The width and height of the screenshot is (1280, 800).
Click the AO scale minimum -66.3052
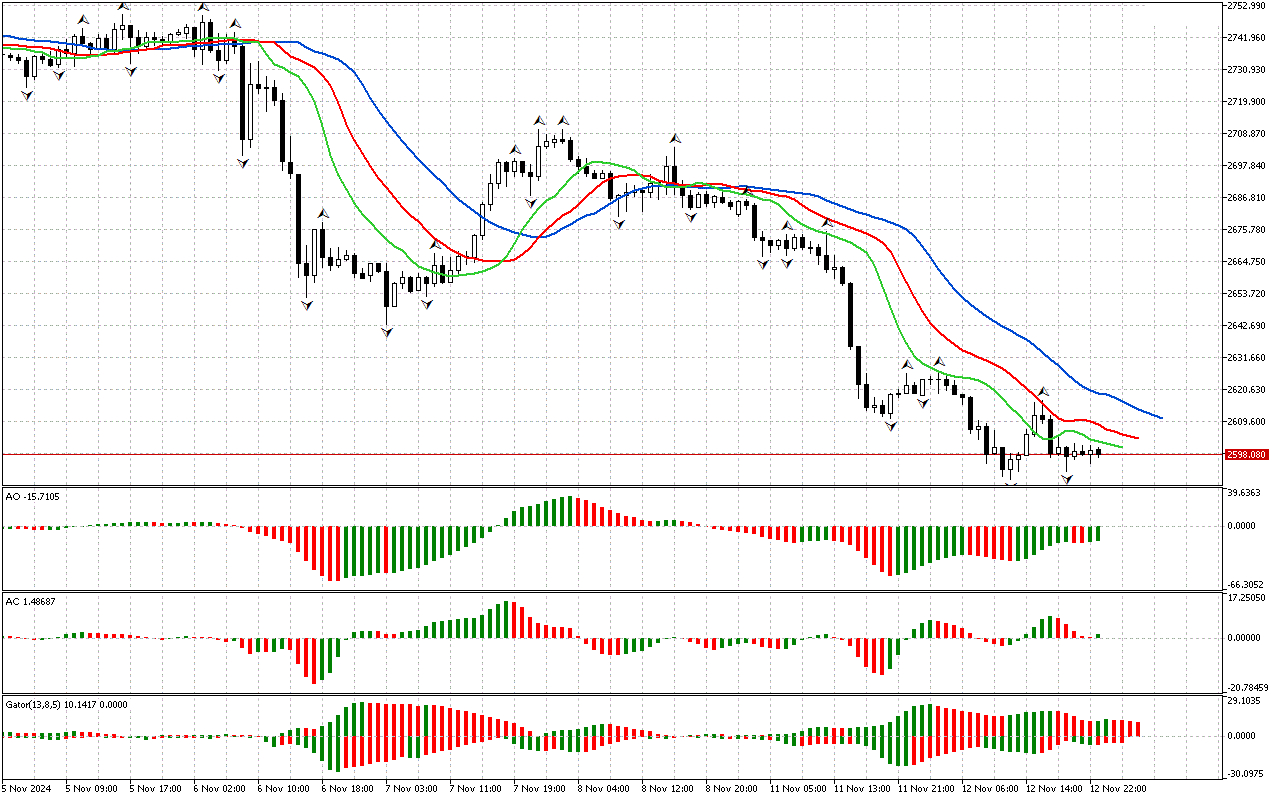point(1244,585)
